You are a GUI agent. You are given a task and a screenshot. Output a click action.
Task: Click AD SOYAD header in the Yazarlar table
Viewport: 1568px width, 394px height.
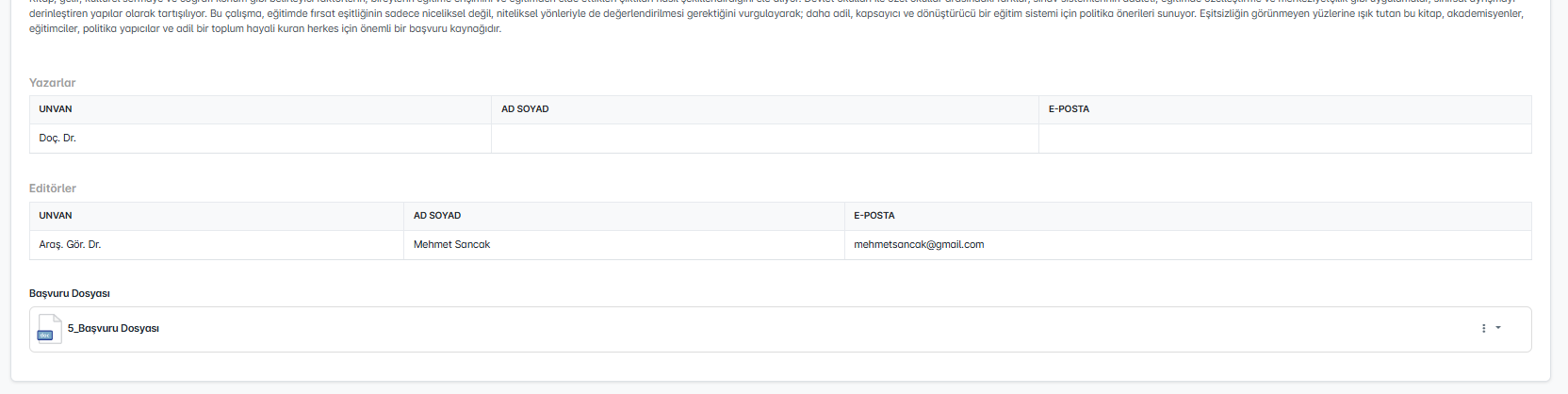[525, 109]
